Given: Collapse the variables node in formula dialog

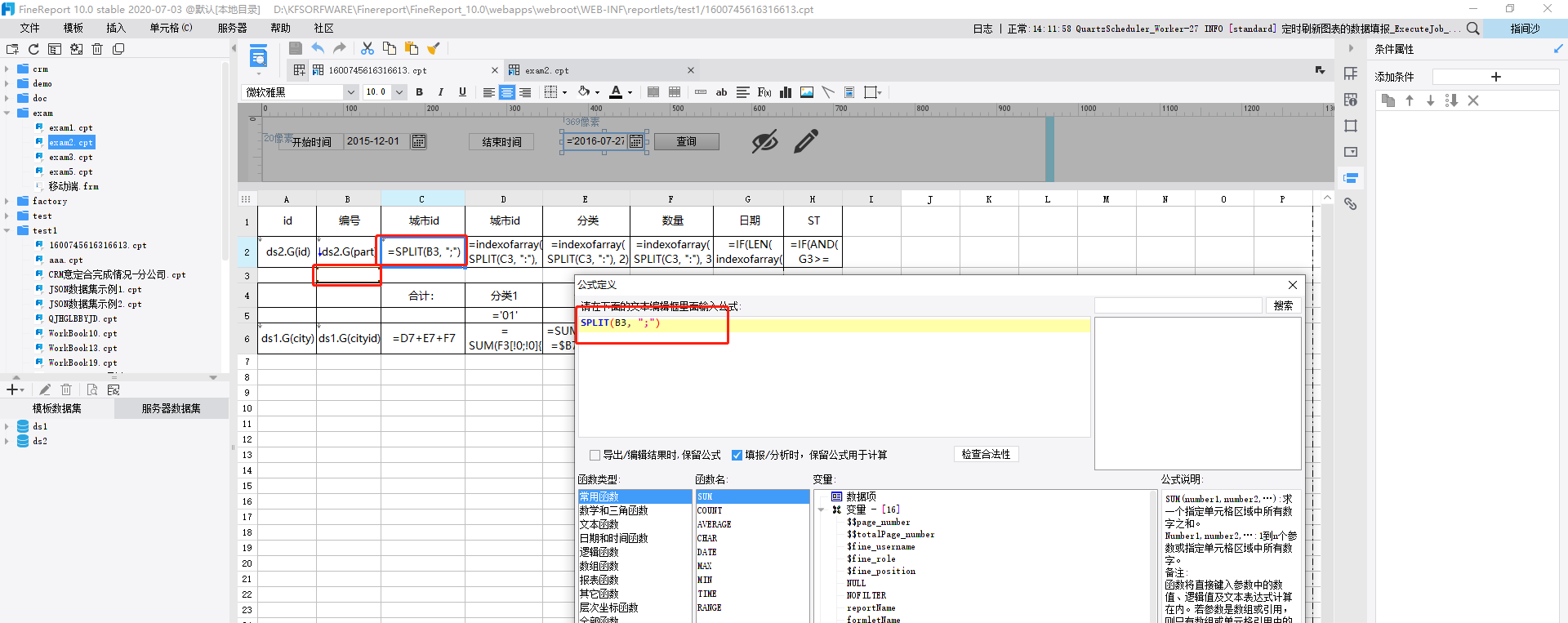Looking at the screenshot, I should pos(822,510).
